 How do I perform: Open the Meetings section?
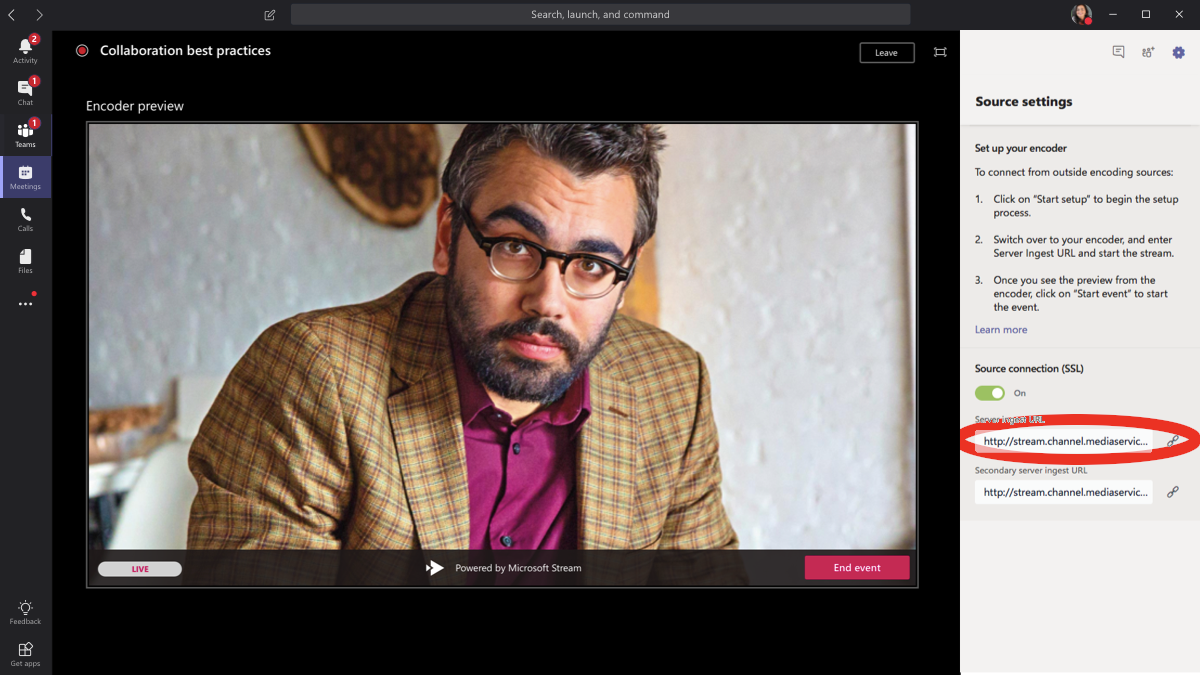[x=25, y=176]
